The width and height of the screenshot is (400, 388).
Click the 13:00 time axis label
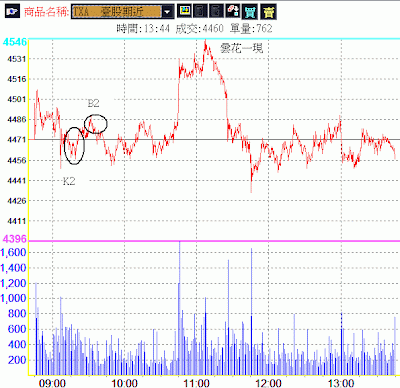(x=341, y=383)
